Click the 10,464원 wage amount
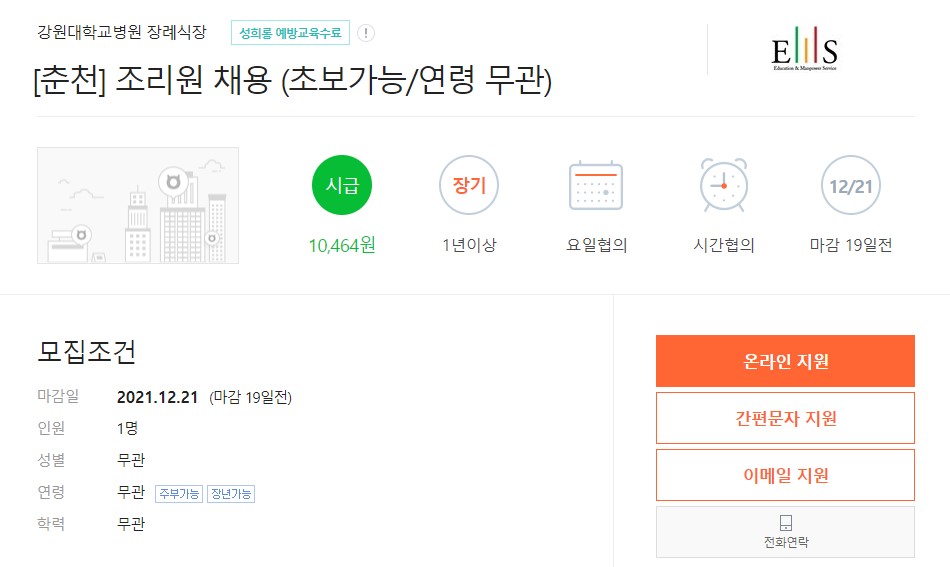This screenshot has width=950, height=567. click(x=342, y=245)
